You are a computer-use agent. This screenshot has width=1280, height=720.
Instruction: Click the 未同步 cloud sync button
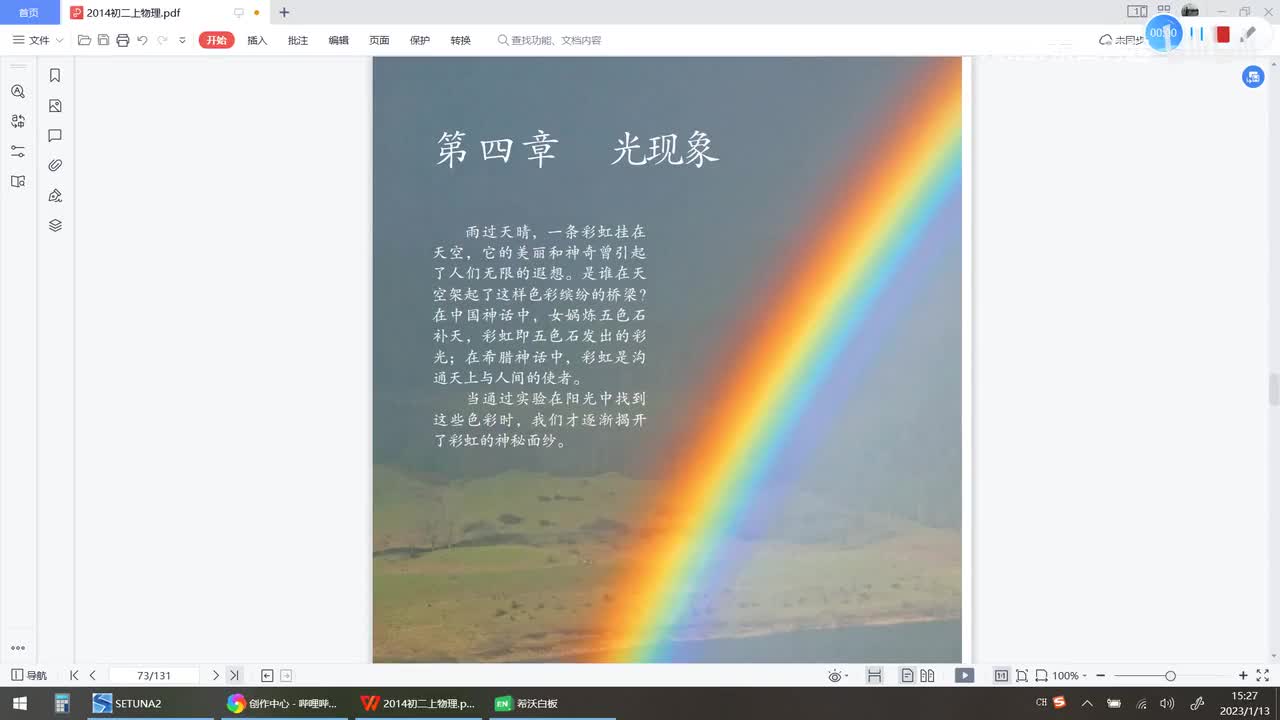(1120, 40)
